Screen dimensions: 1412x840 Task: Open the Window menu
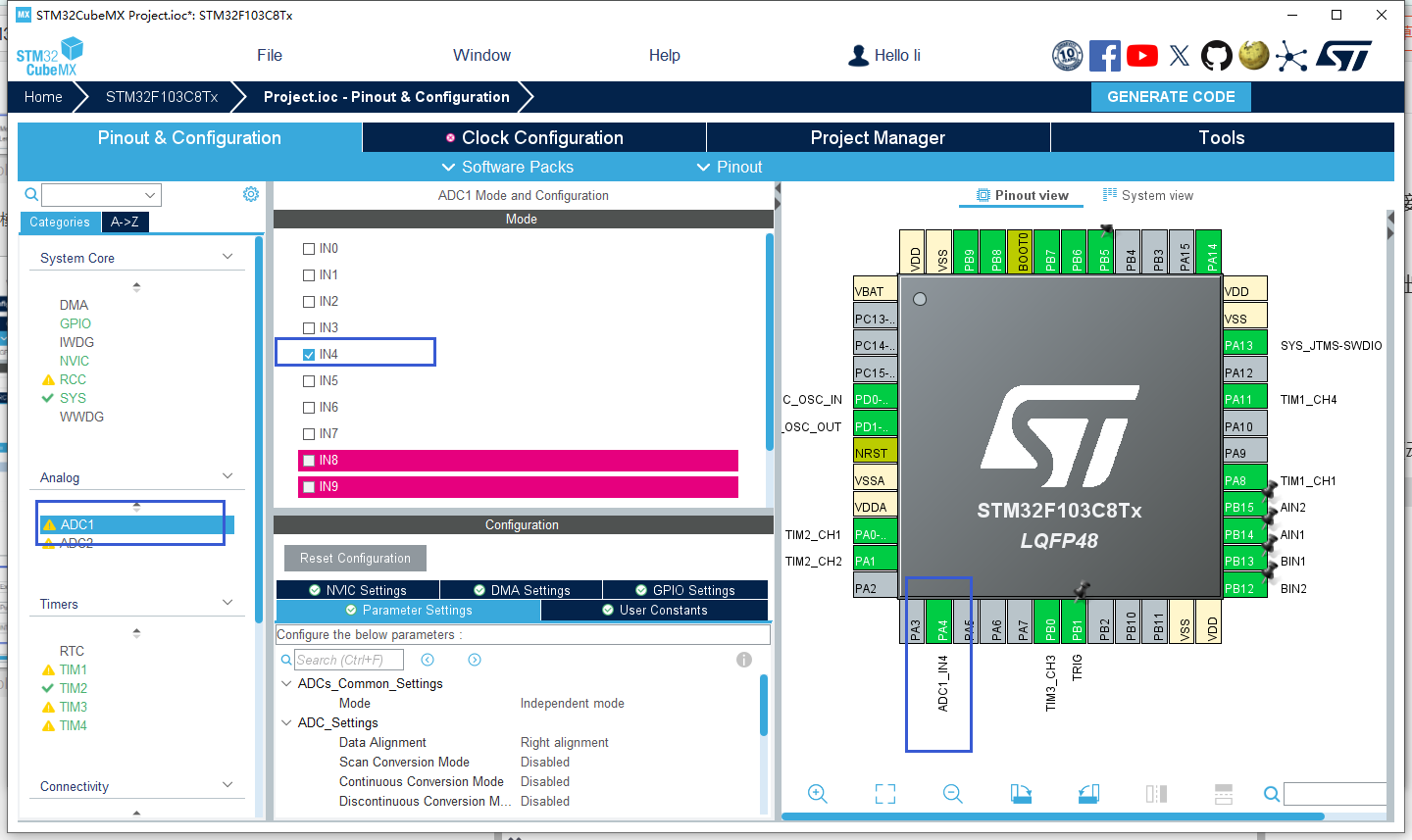pyautogui.click(x=481, y=56)
